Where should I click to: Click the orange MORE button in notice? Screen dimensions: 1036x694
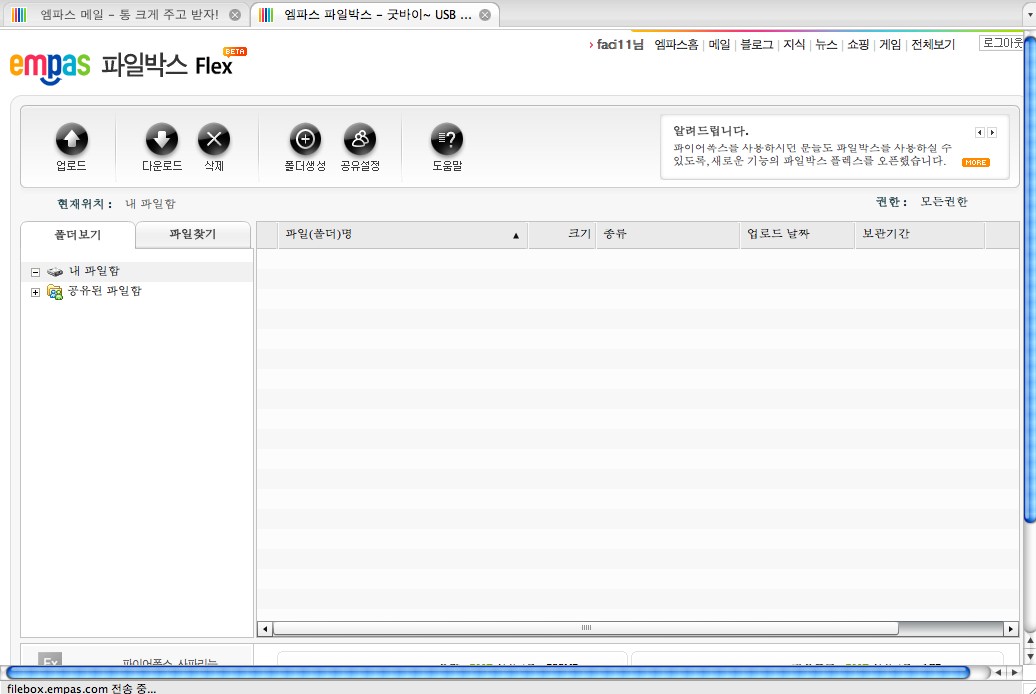pyautogui.click(x=975, y=163)
